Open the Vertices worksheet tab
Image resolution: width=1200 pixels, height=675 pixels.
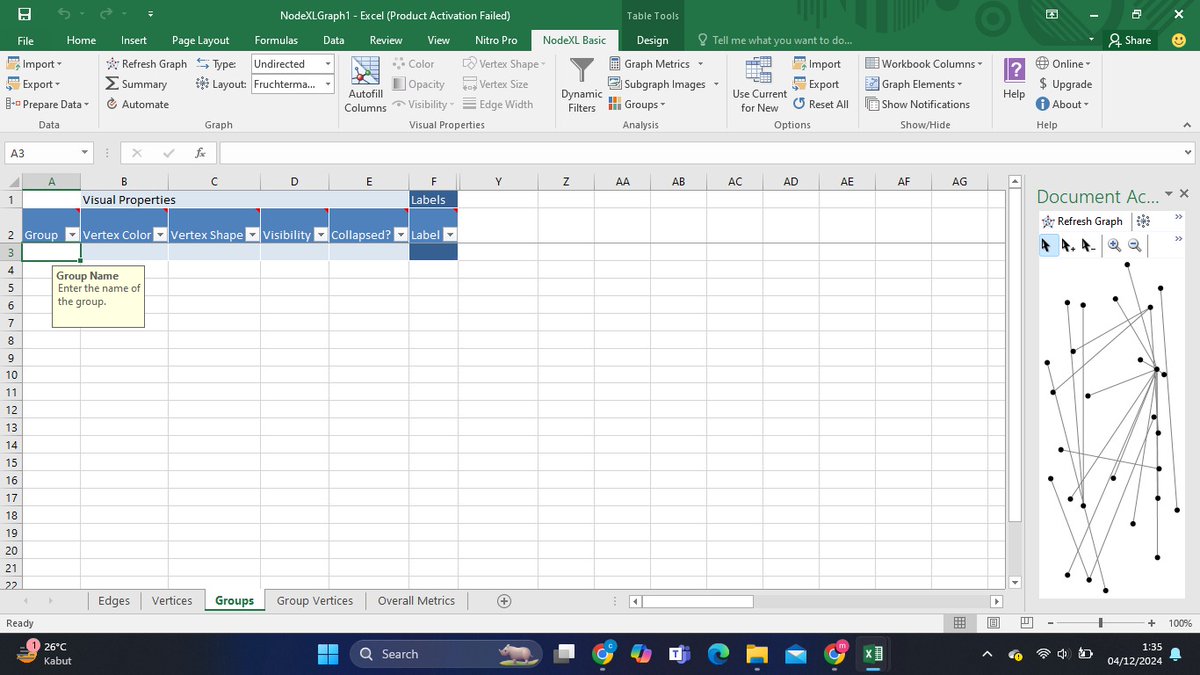[x=172, y=601]
